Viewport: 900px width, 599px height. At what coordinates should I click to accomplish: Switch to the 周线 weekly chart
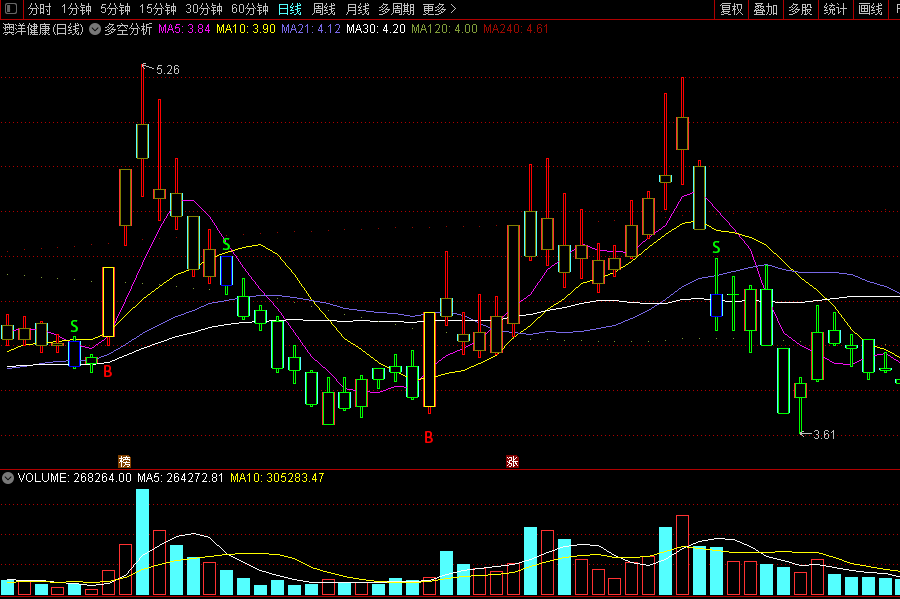click(324, 9)
